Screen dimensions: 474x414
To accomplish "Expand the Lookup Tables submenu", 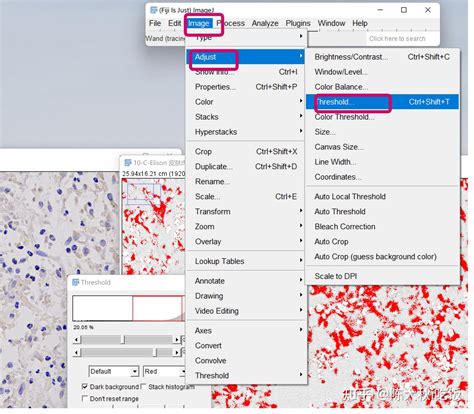I will 247,261.
